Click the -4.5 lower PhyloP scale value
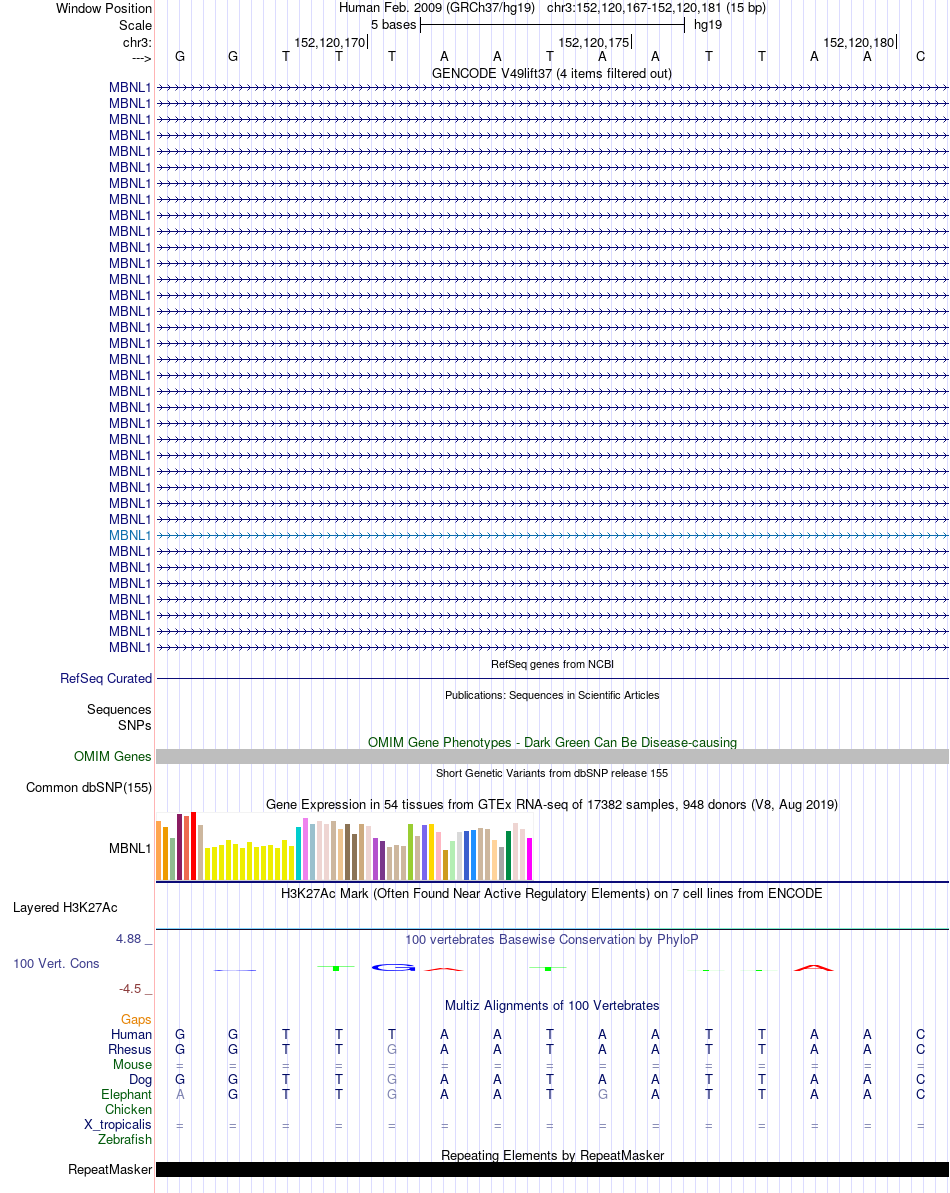The height and width of the screenshot is (1193, 950). 130,989
